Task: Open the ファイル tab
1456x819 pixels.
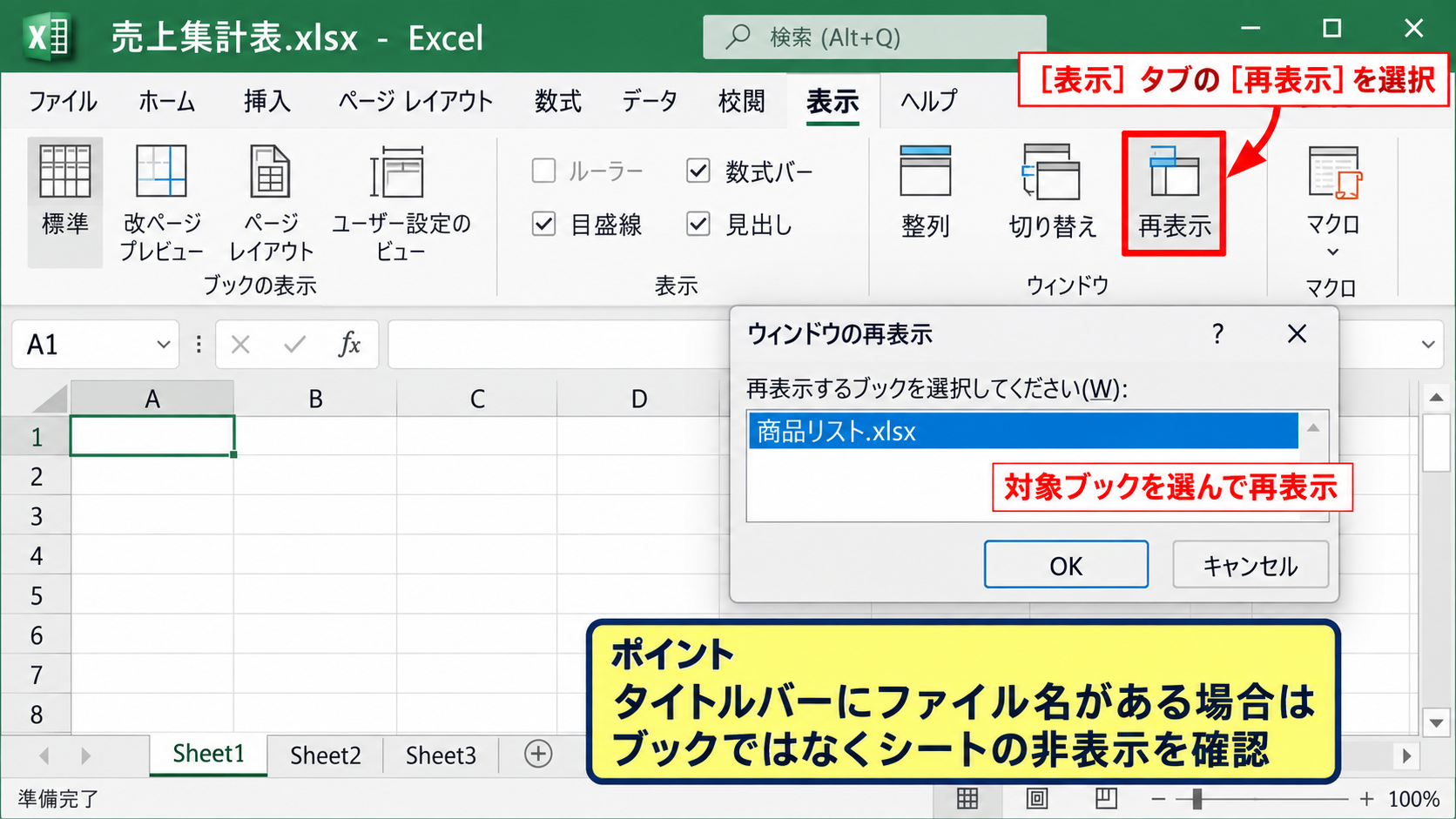Action: click(x=63, y=101)
